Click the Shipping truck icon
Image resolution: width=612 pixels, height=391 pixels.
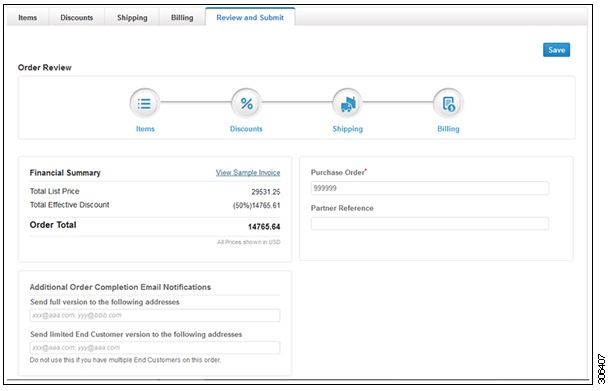coord(347,103)
